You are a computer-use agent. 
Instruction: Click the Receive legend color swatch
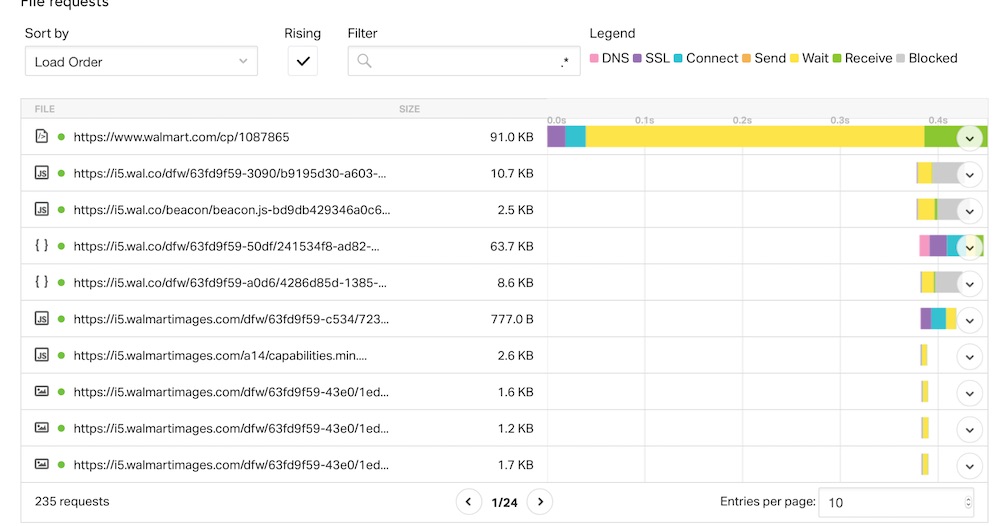[837, 59]
